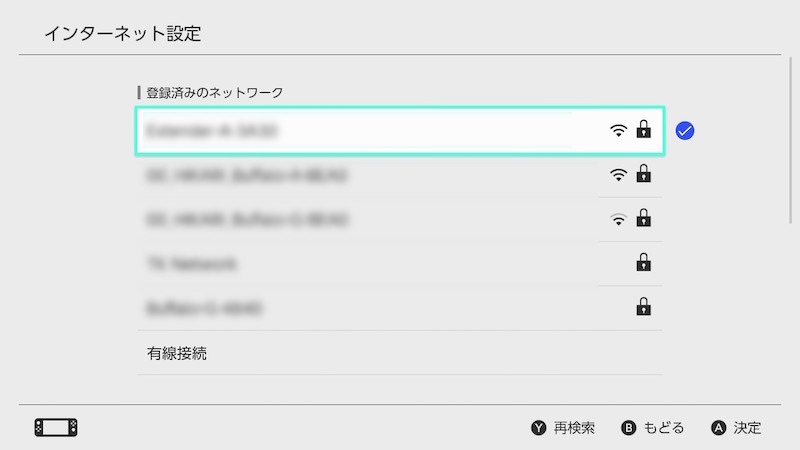
Task: Pick the fifth registered network's blurred name
Action: coord(203,308)
